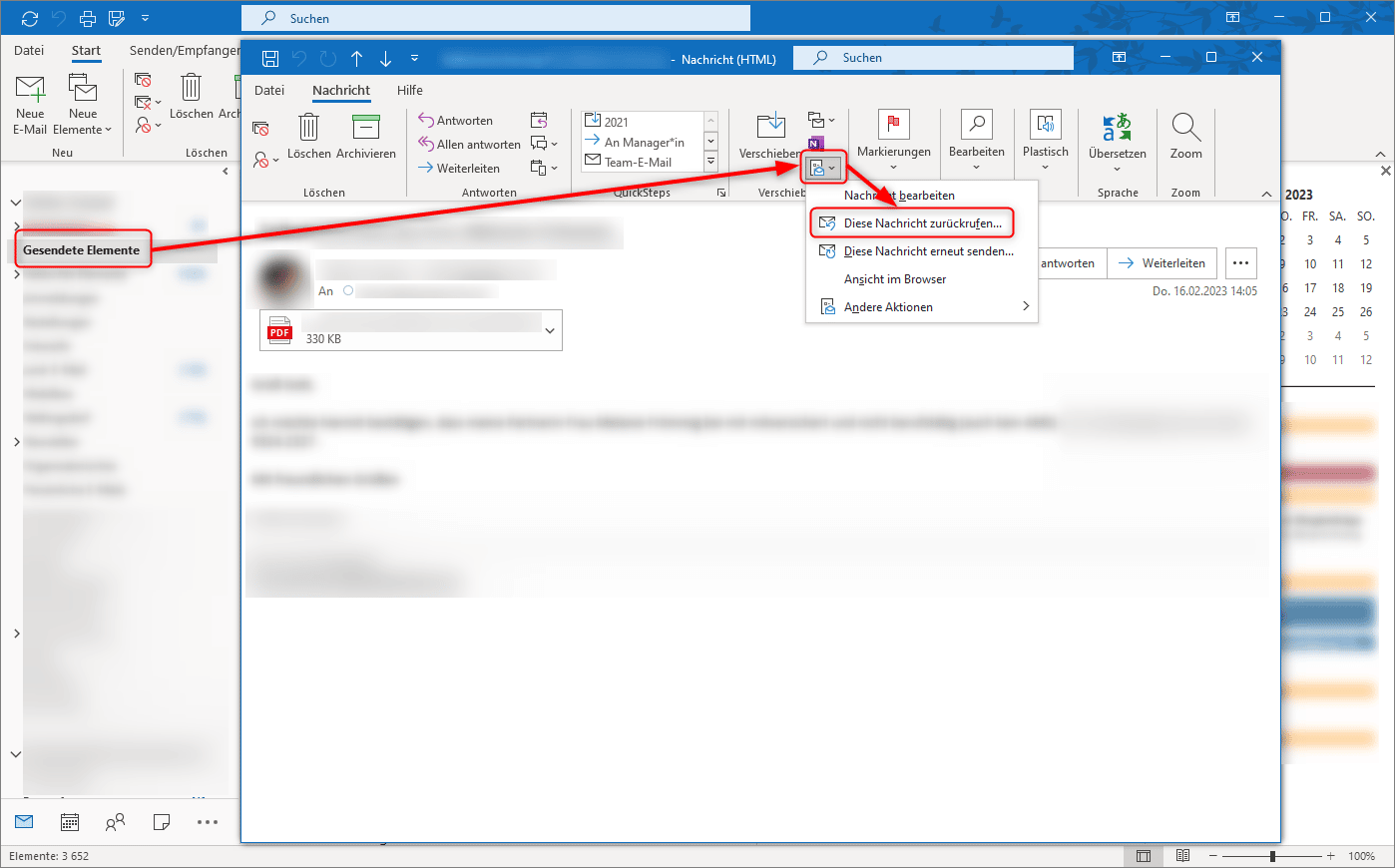The height and width of the screenshot is (868, 1395).
Task: Switch to the Hilfe ribbon tab
Action: 409,90
